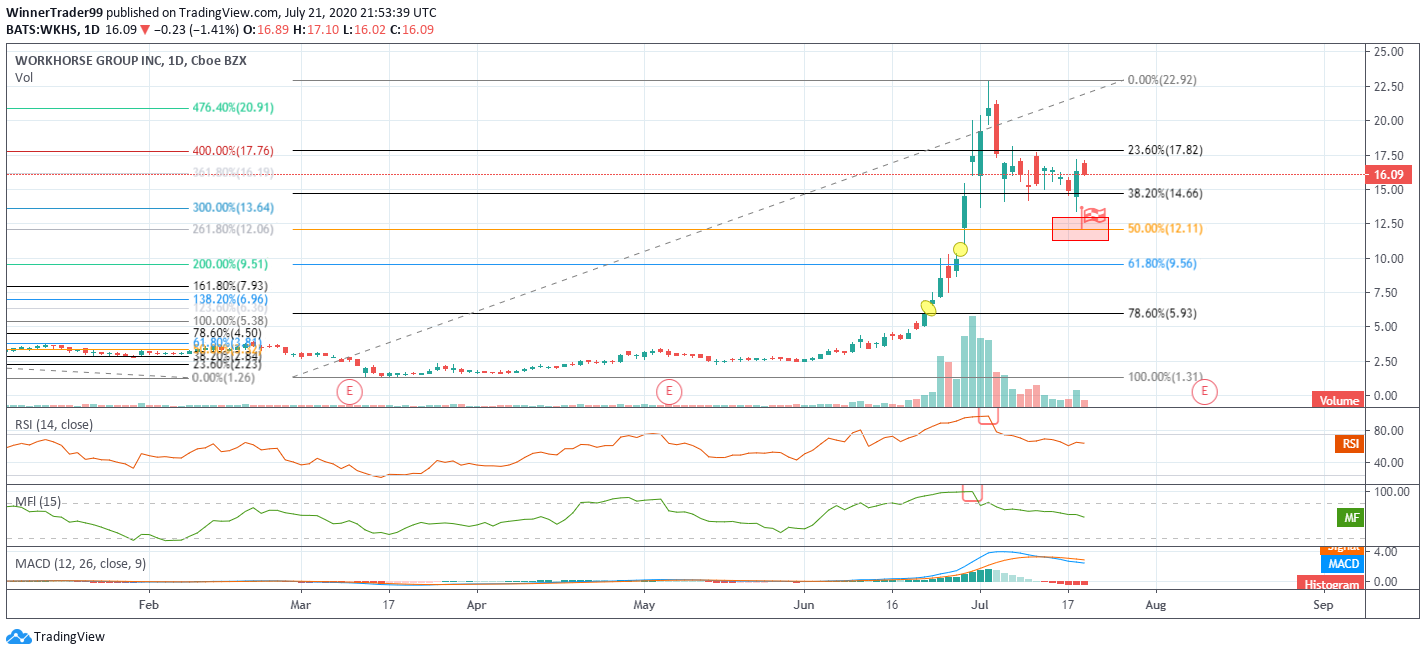Click the '161.80%(7.93)' Fibonacci label
Screen dimensions: 1426x655
click(230, 287)
